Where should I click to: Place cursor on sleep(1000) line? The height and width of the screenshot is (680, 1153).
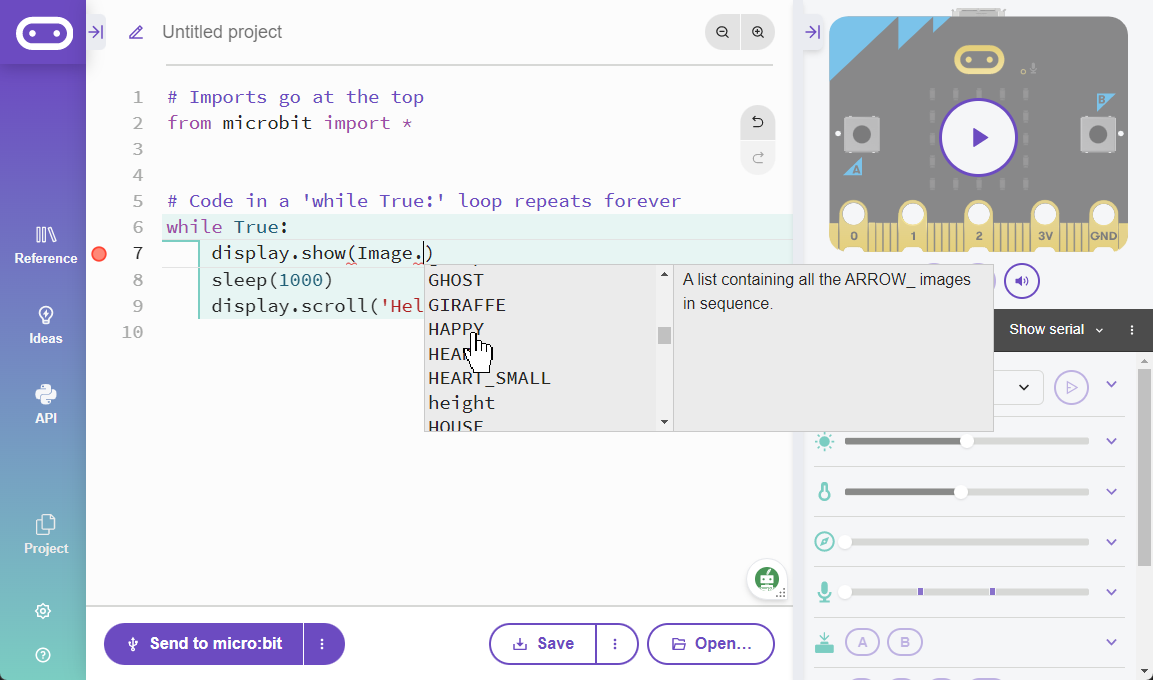point(272,280)
